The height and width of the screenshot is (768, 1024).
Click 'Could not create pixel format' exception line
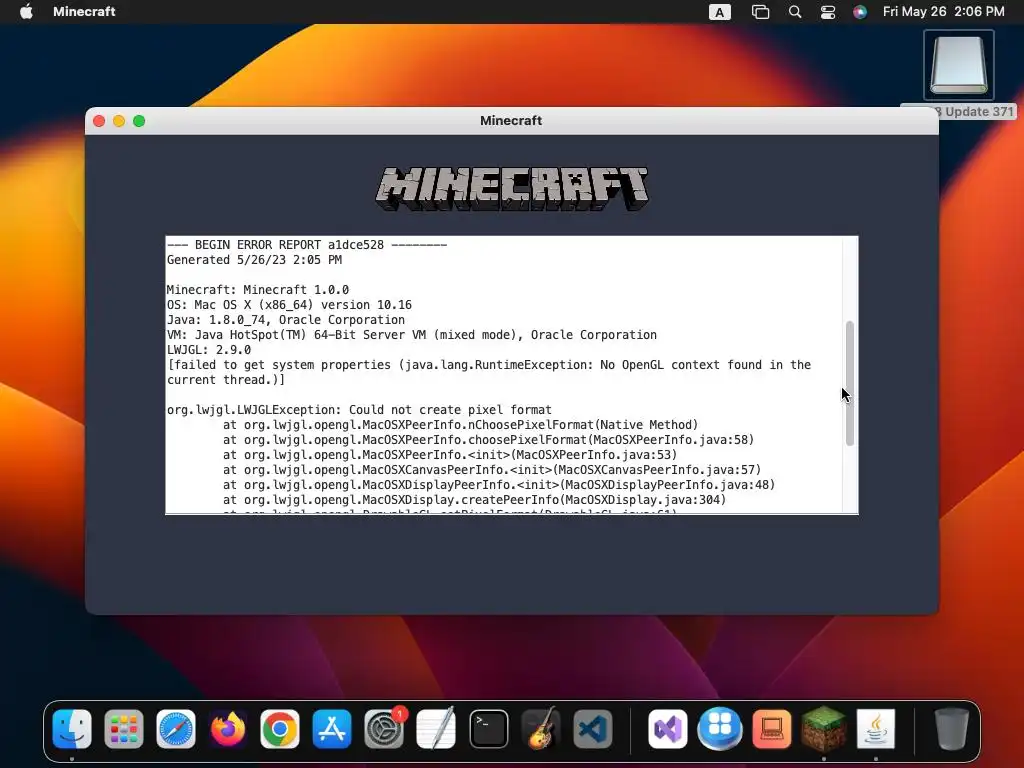tap(359, 410)
